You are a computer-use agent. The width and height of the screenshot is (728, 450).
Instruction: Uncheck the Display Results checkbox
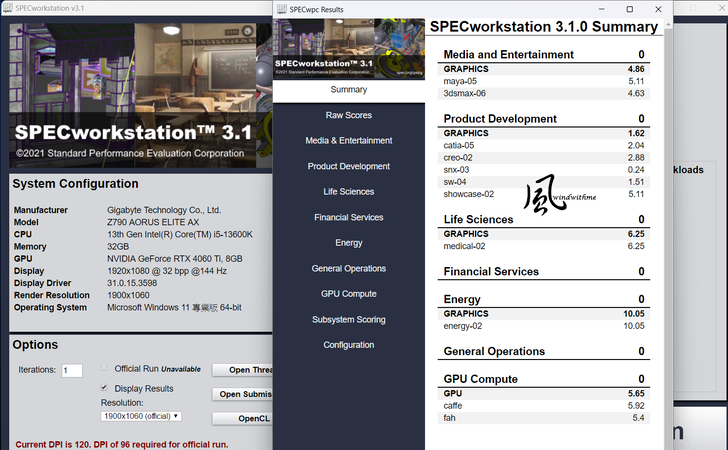tap(104, 388)
